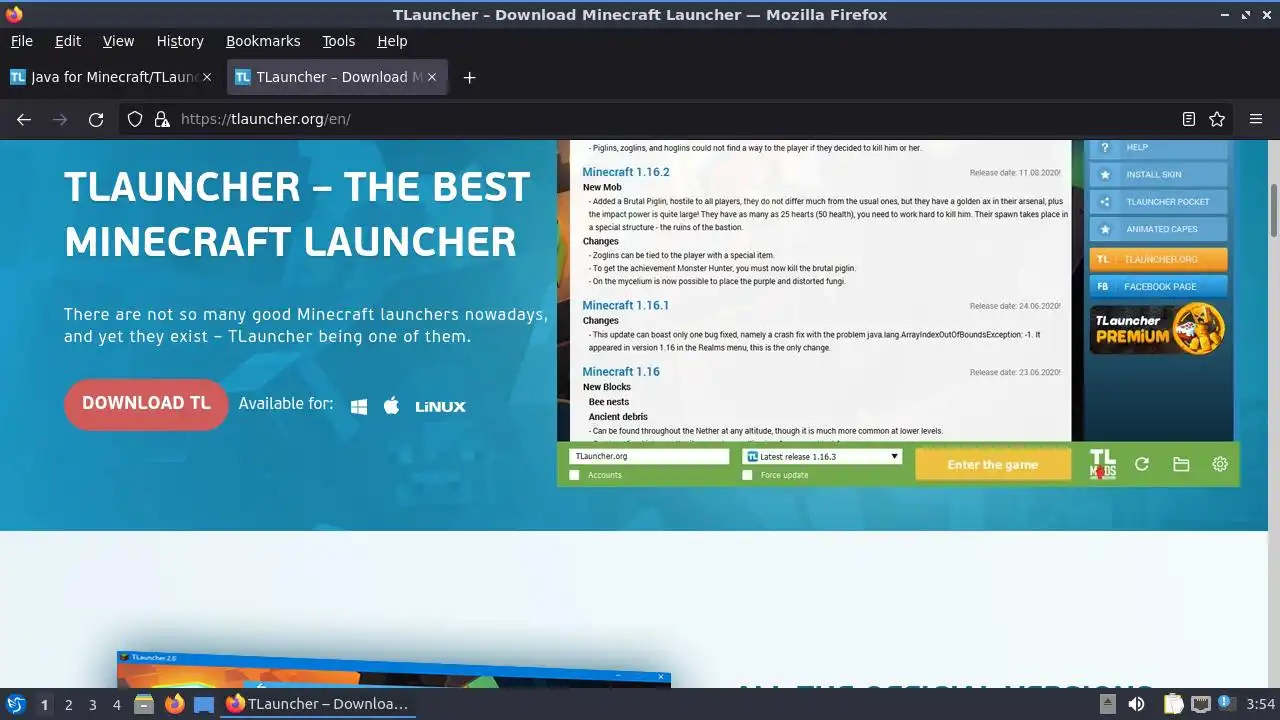This screenshot has height=720, width=1280.
Task: Click the Minecraft 1.16.1 heading
Action: (626, 305)
